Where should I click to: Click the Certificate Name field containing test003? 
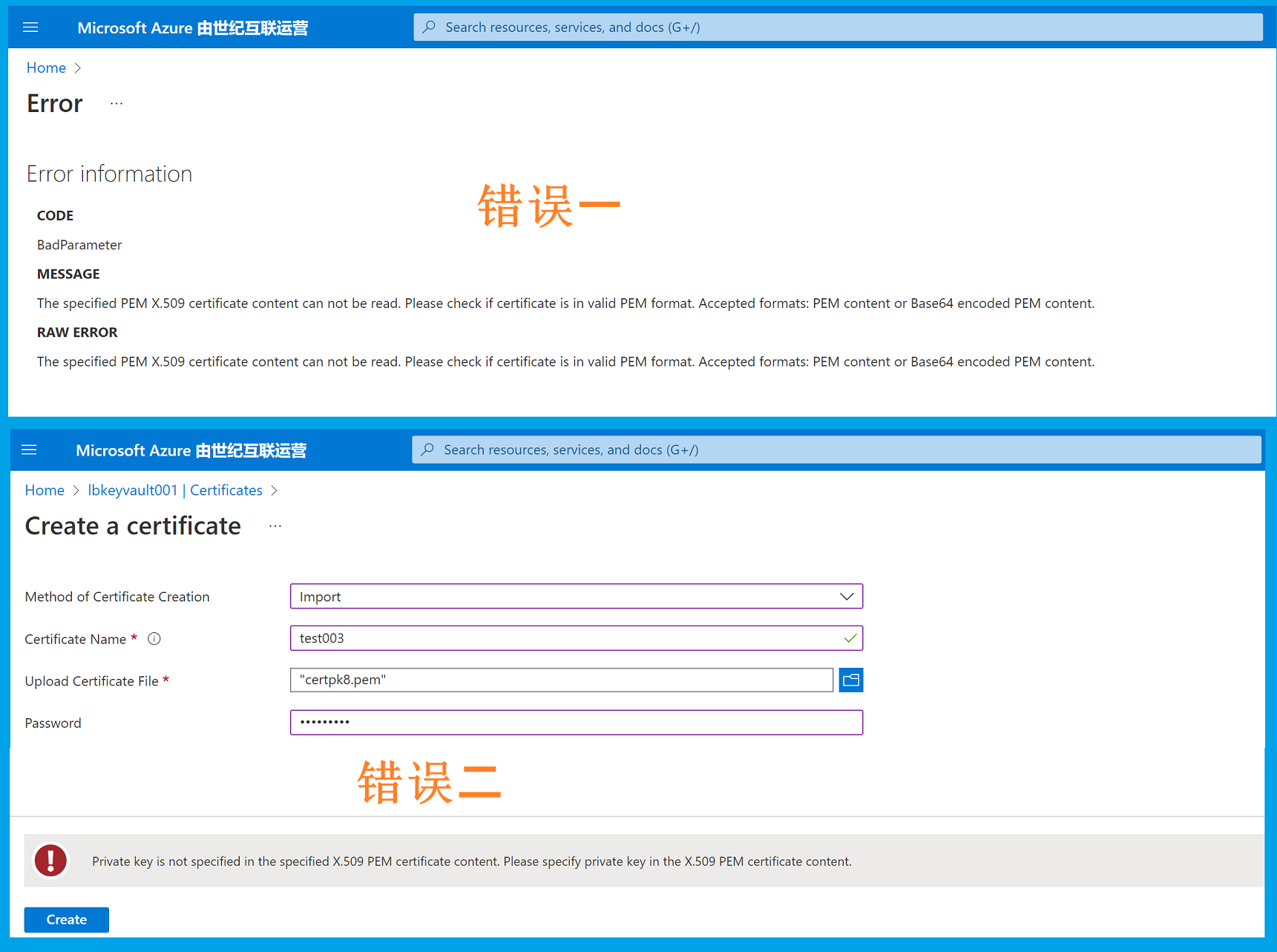click(564, 638)
